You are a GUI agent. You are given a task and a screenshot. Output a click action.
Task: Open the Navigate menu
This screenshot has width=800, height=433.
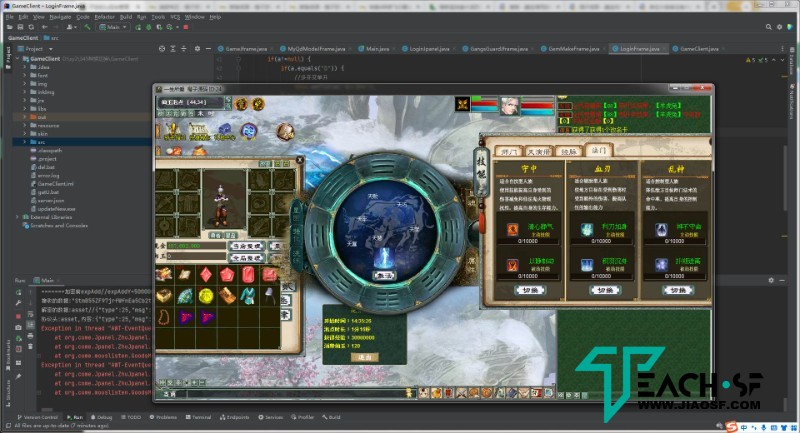pyautogui.click(x=60, y=17)
